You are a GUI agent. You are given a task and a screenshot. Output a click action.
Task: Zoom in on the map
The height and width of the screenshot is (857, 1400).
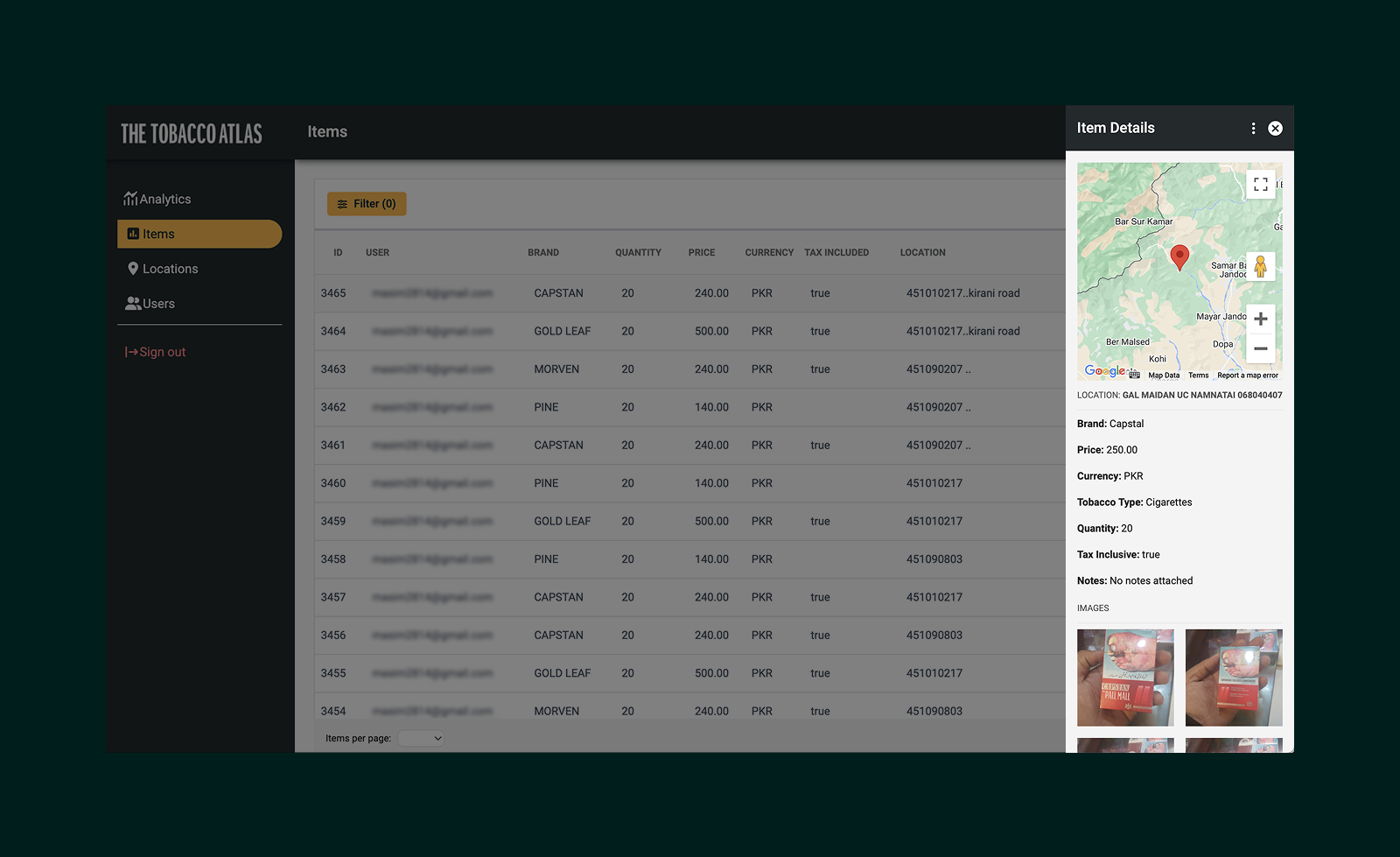click(x=1261, y=319)
